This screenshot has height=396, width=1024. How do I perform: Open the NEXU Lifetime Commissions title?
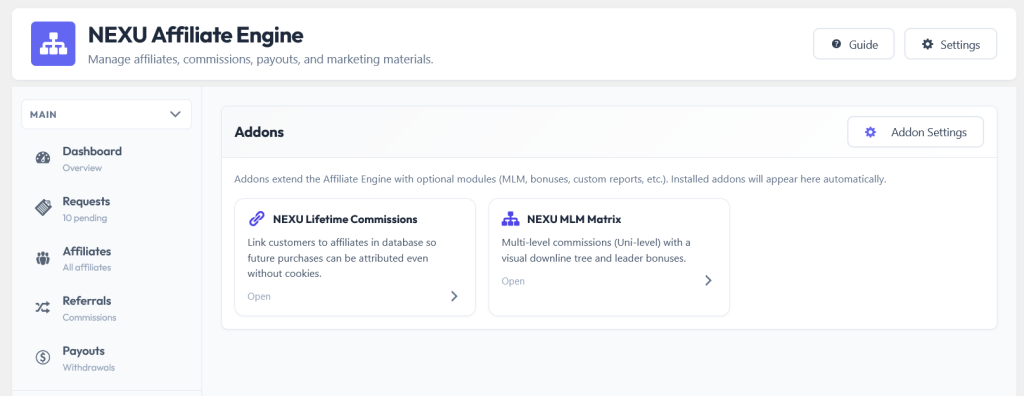[x=345, y=219]
